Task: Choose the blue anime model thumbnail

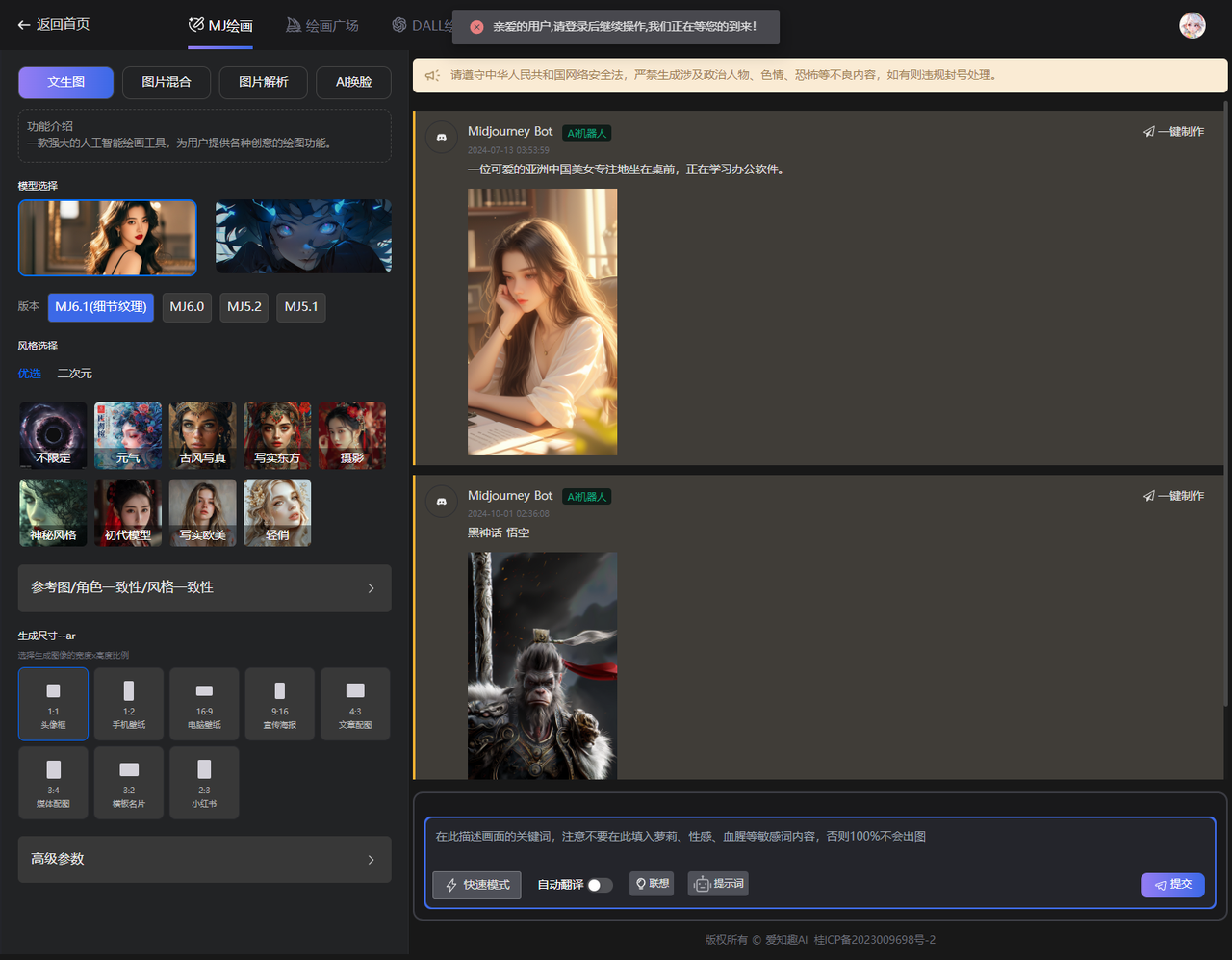Action: point(303,237)
